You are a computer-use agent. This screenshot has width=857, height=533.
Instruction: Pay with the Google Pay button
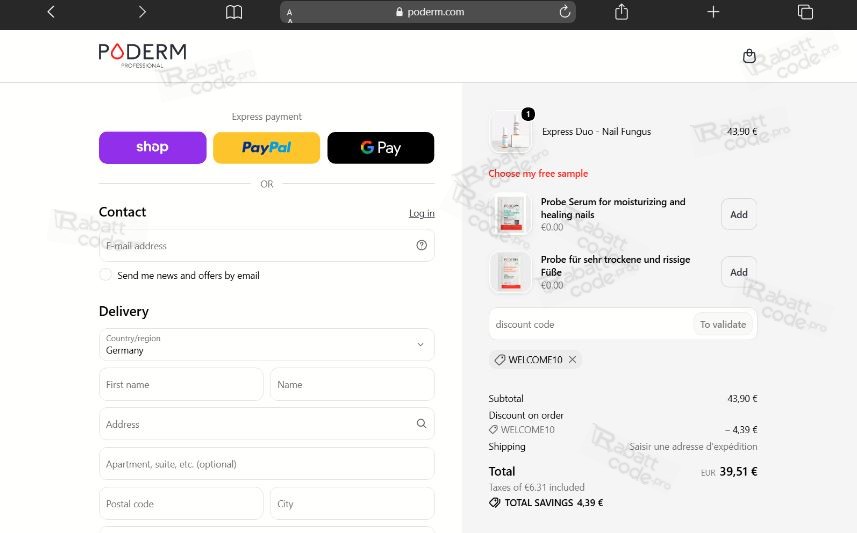click(381, 148)
